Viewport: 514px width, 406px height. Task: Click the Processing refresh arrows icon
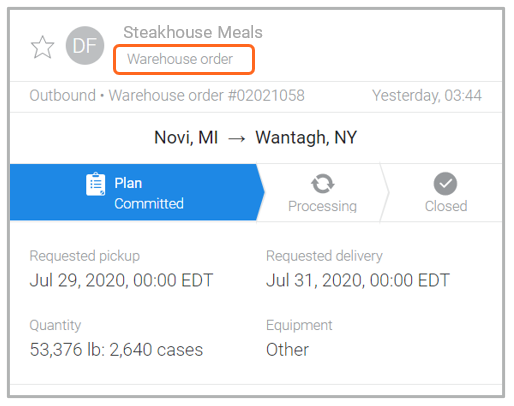click(322, 184)
